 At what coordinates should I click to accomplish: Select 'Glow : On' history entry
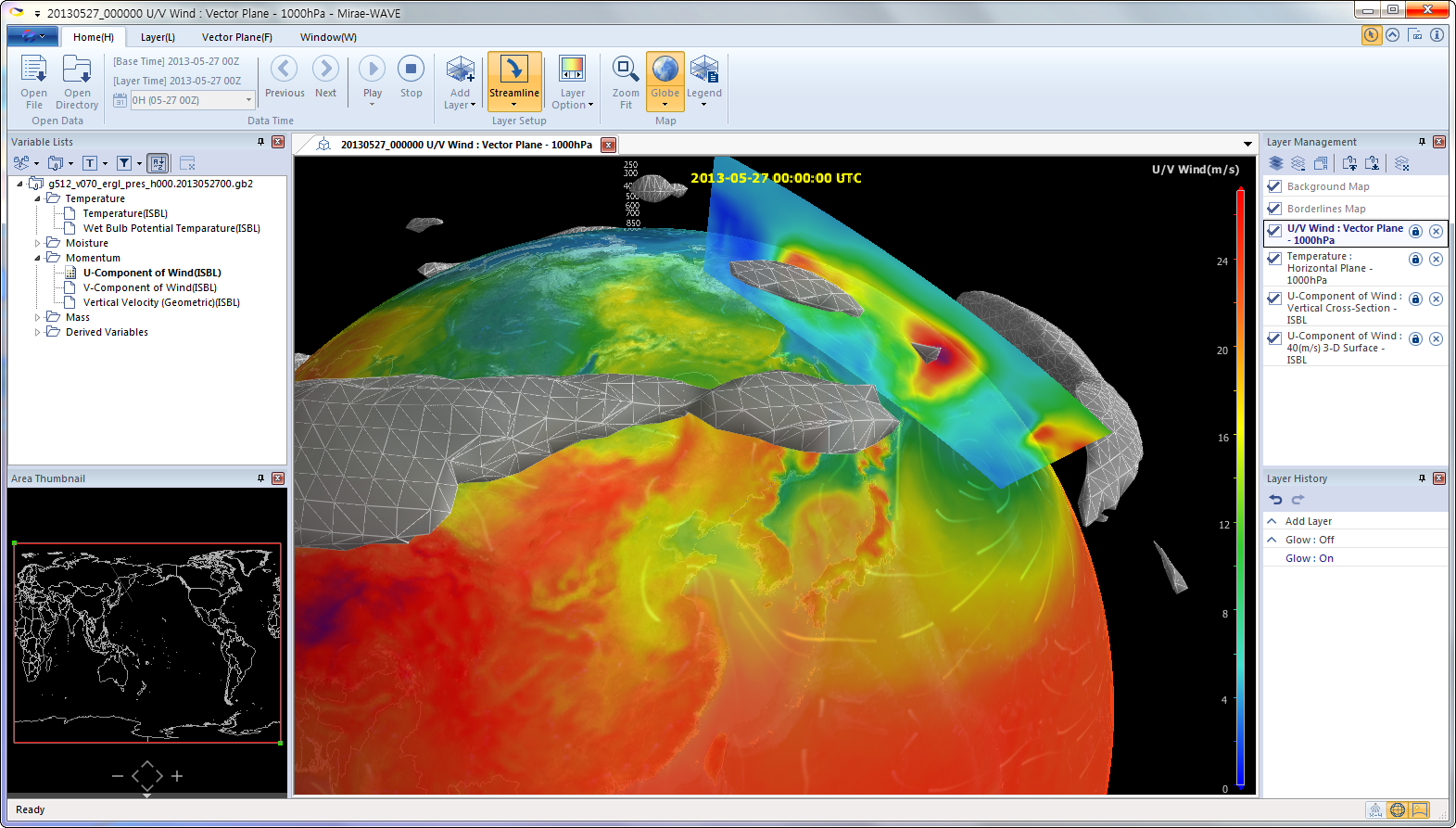click(1310, 558)
